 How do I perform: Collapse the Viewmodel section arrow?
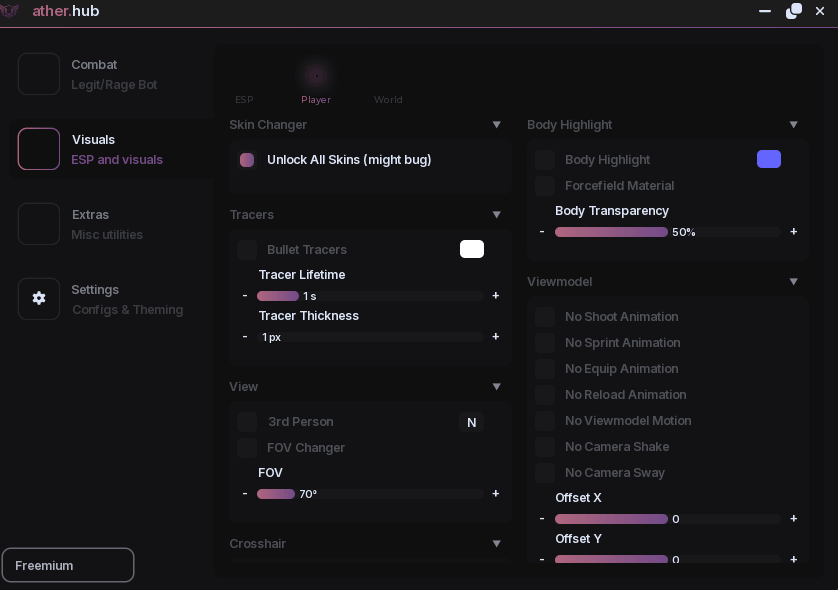click(794, 282)
